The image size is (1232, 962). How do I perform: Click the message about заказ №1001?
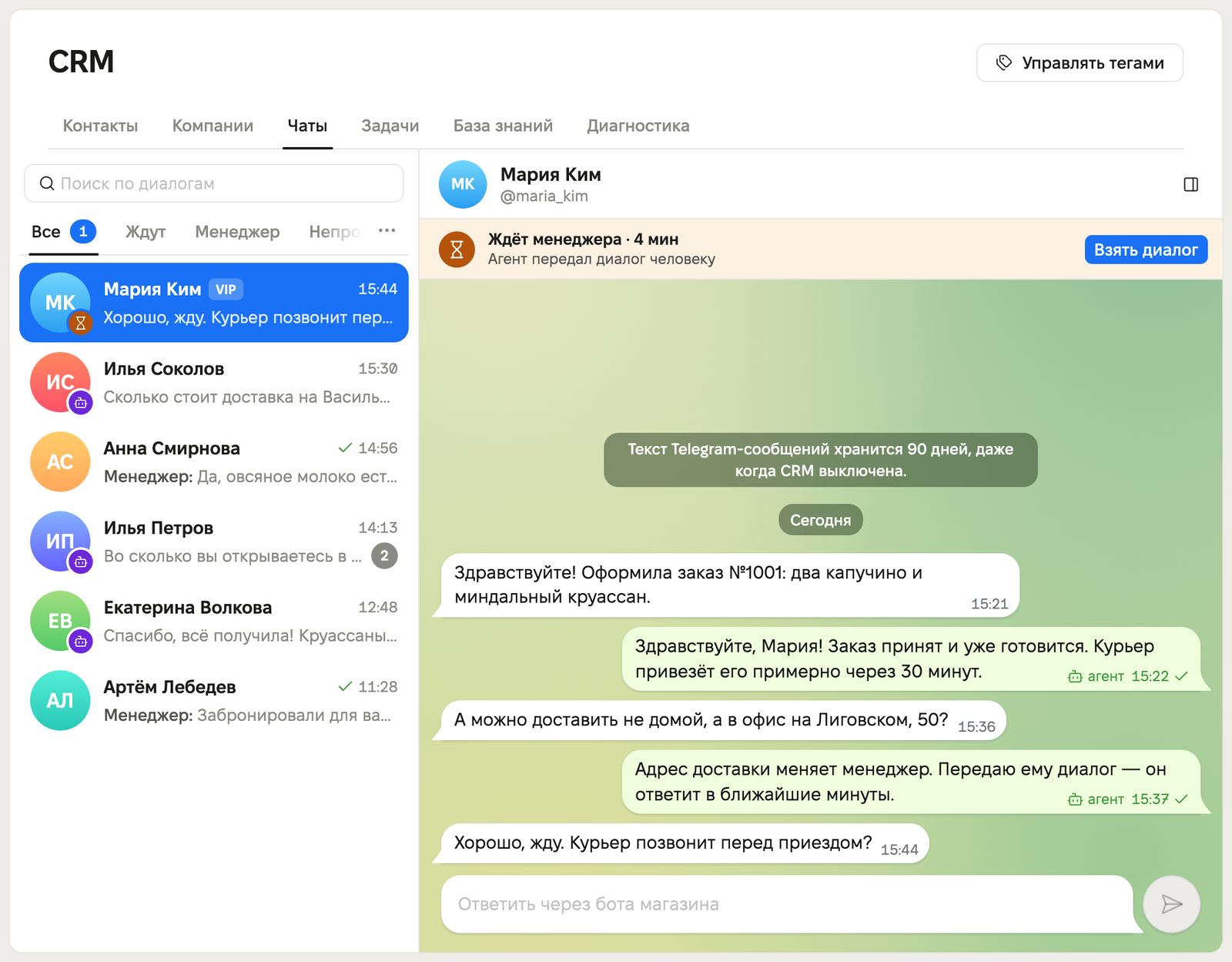click(x=730, y=585)
